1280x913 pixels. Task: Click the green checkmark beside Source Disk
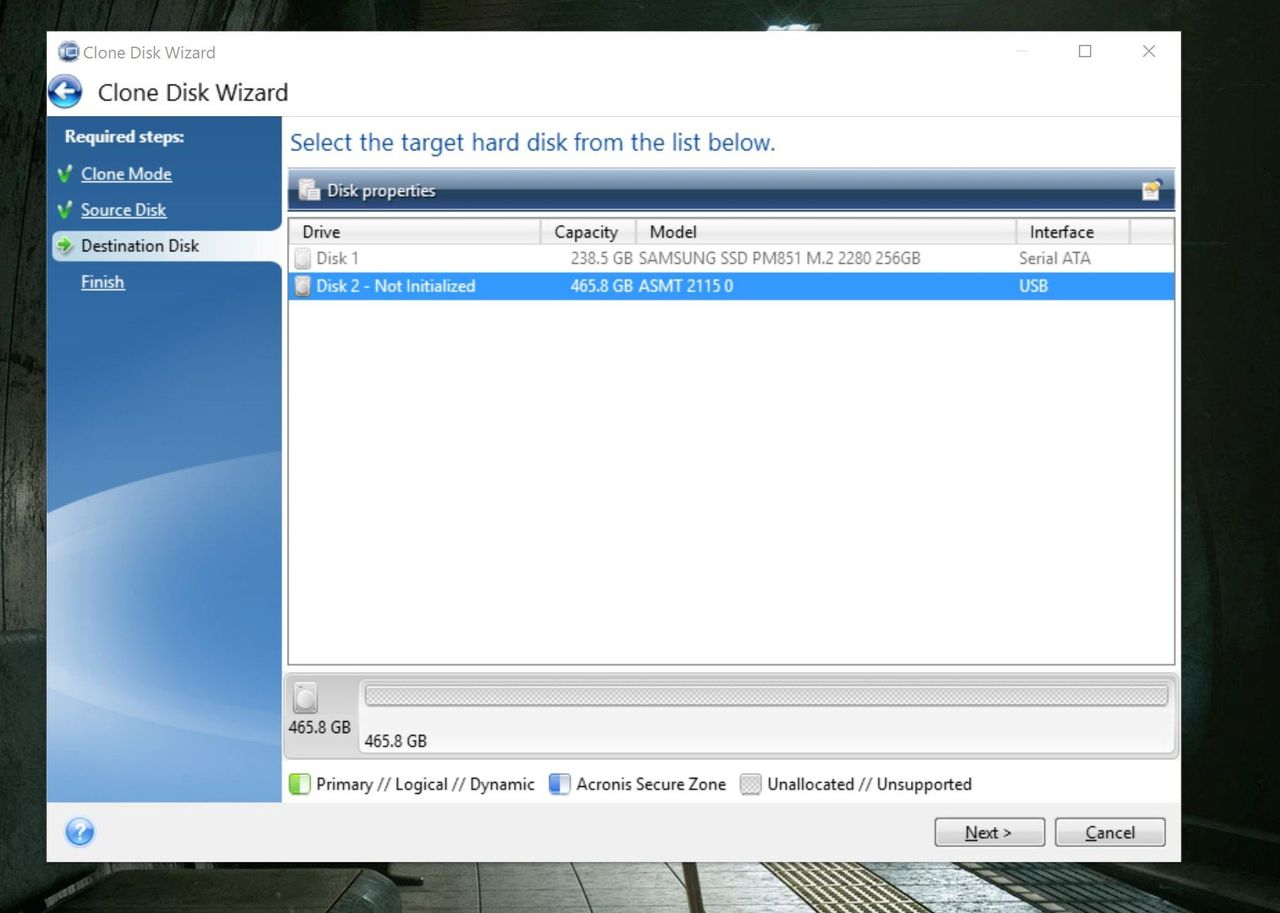(x=65, y=210)
